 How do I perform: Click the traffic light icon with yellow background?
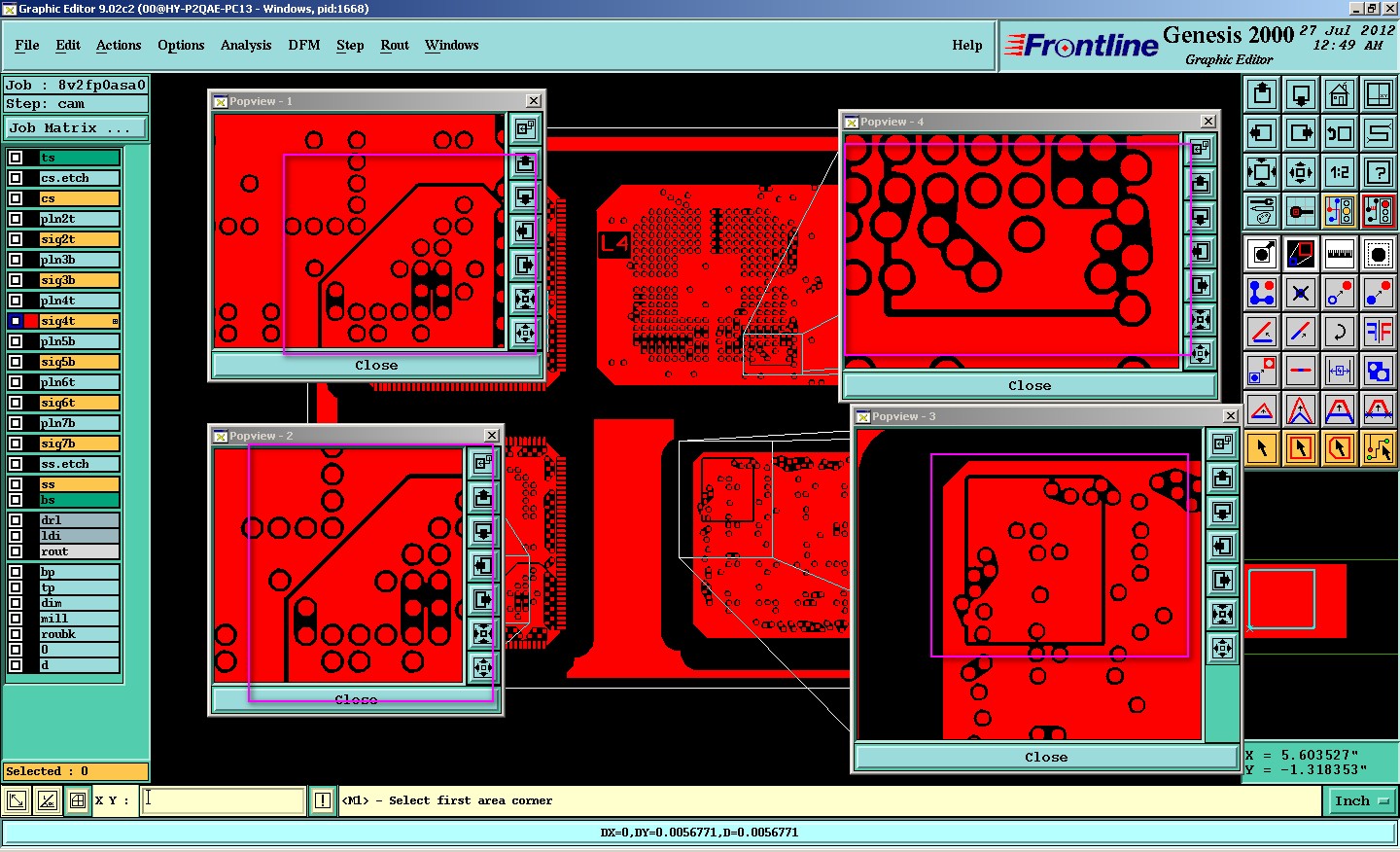[x=1340, y=210]
